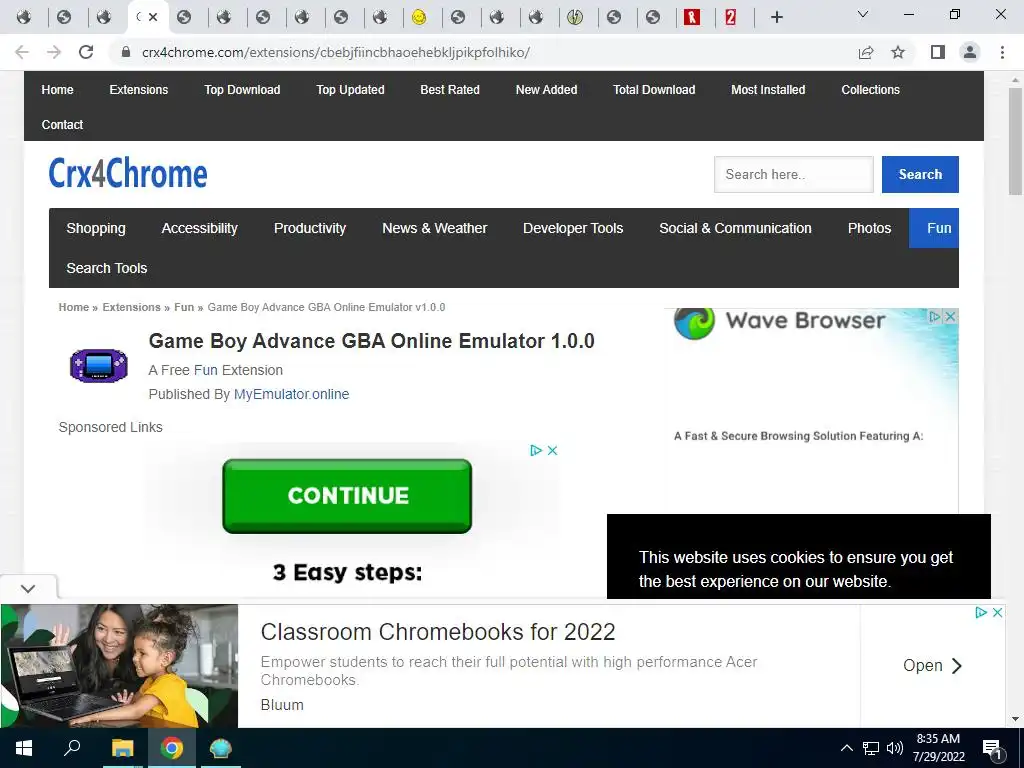Bookmark this page with the star icon
This screenshot has width=1024, height=768.
[898, 52]
